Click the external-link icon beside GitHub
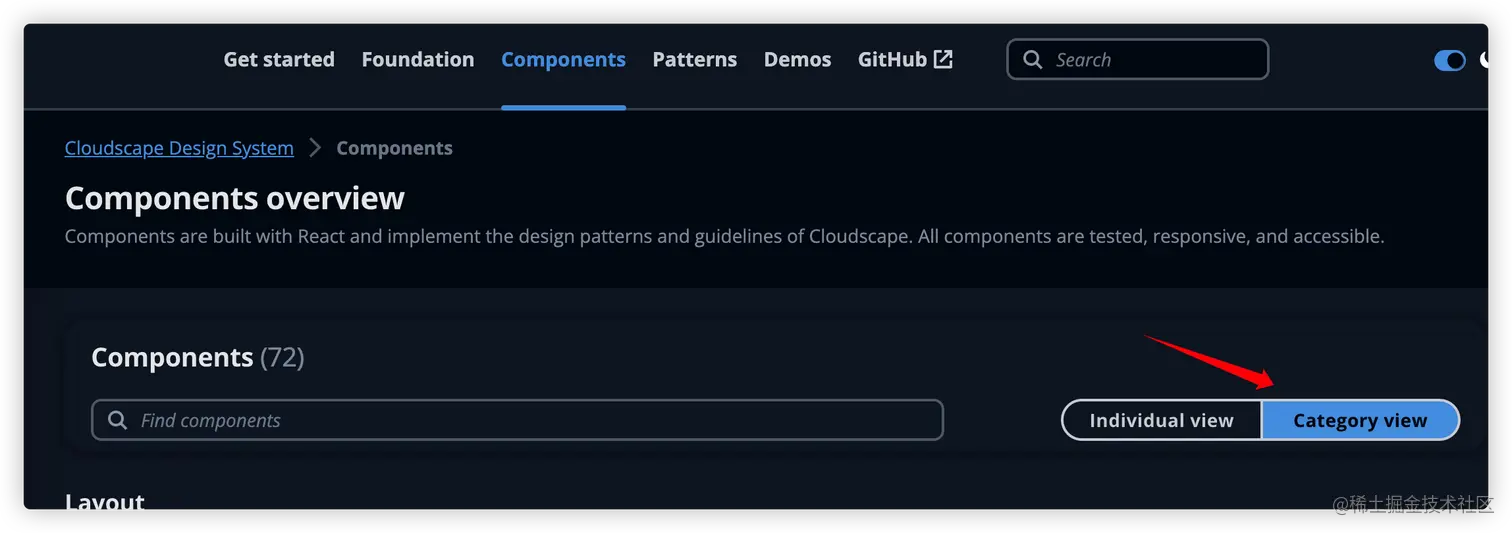Image resolution: width=1512 pixels, height=533 pixels. pos(943,59)
